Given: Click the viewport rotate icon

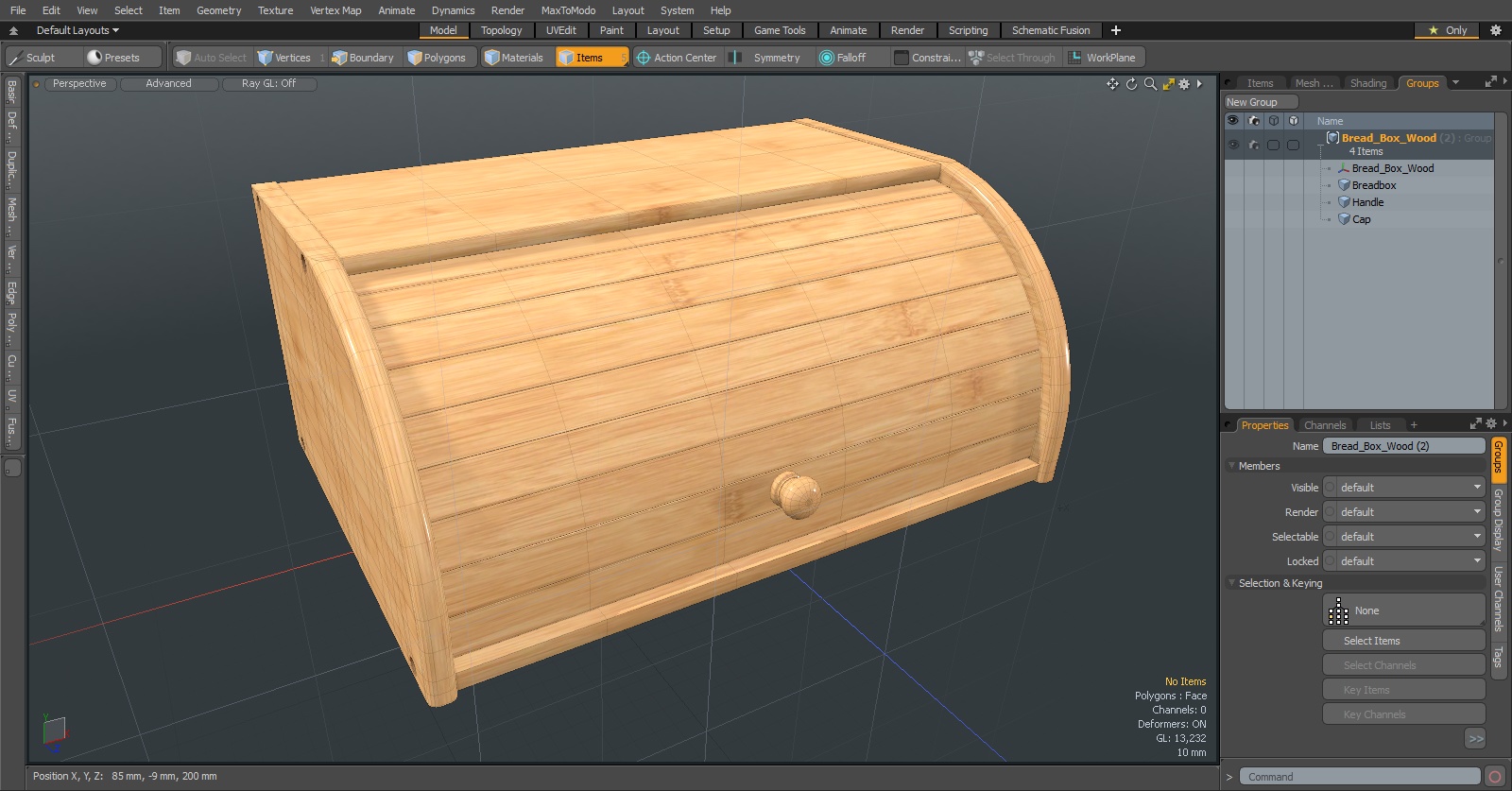Looking at the screenshot, I should coord(1131,84).
